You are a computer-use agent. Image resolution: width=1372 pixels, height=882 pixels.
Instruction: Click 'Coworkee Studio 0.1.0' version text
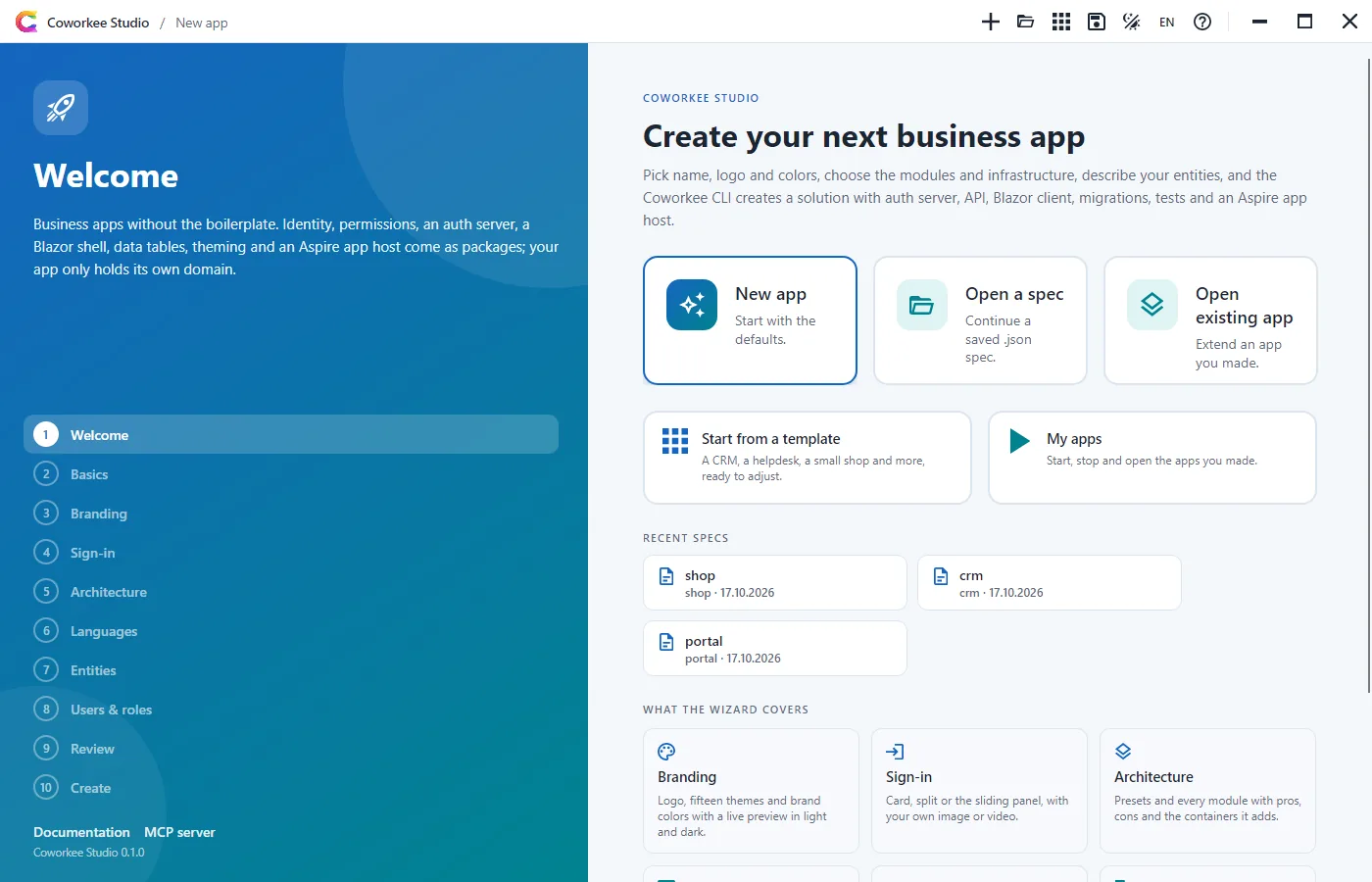(89, 853)
